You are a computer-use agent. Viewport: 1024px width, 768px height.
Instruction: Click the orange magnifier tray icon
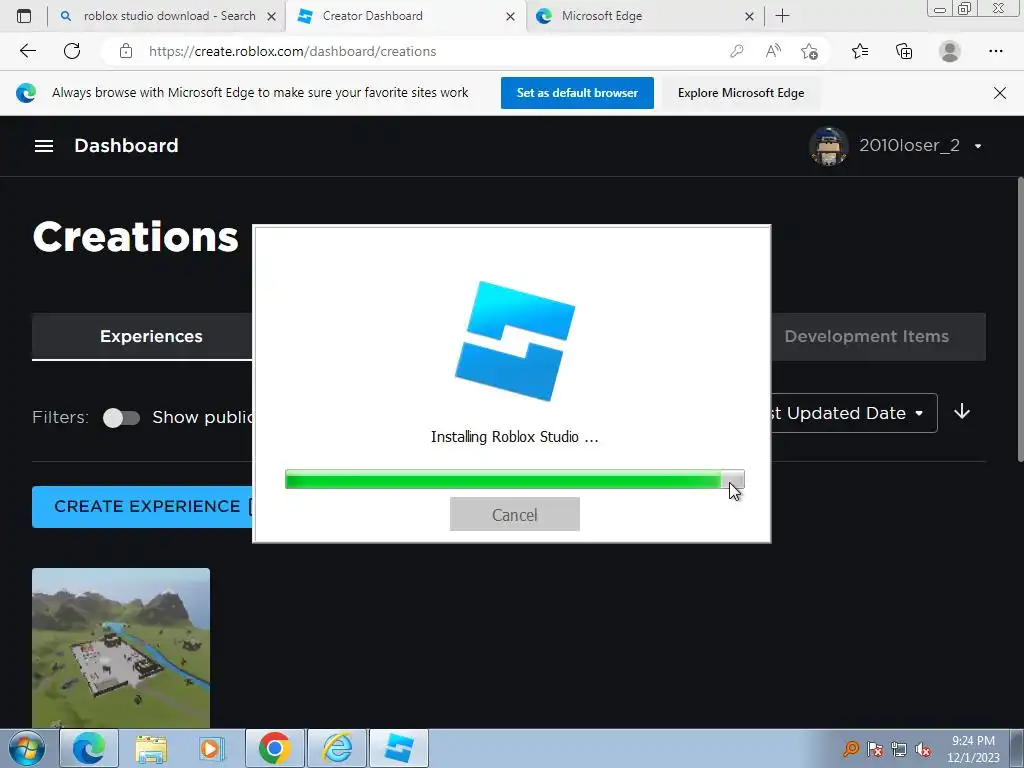pos(851,748)
